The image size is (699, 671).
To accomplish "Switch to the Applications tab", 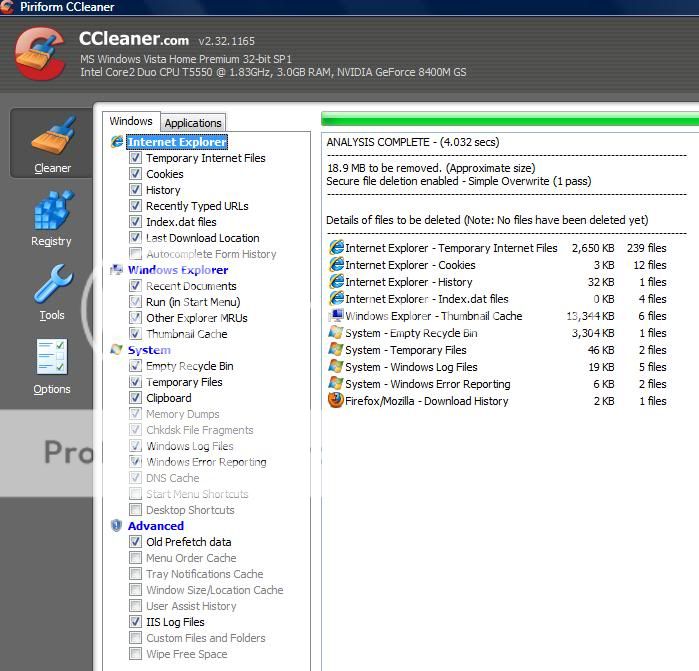I will click(x=193, y=123).
